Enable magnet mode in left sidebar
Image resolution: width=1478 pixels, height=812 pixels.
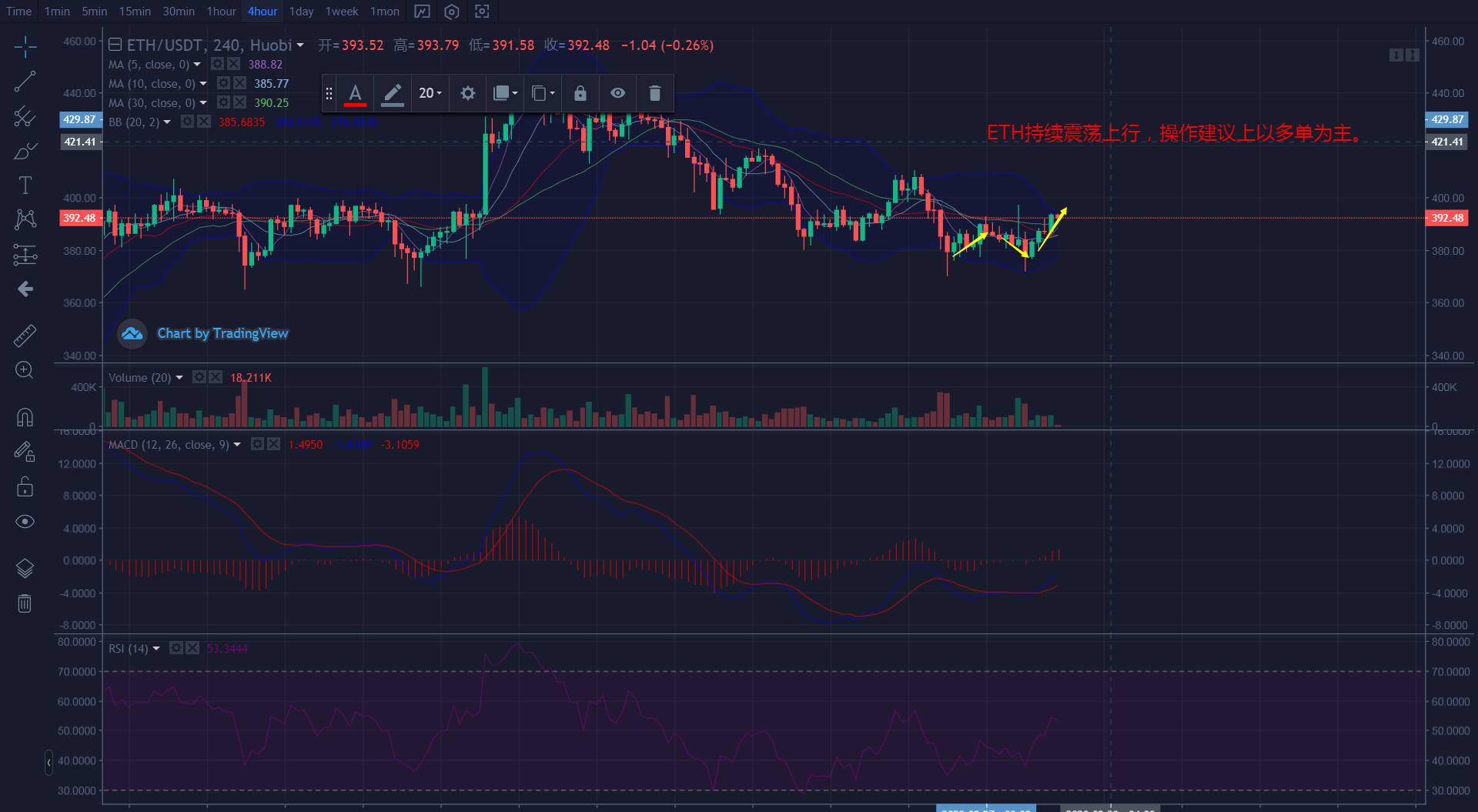25,417
